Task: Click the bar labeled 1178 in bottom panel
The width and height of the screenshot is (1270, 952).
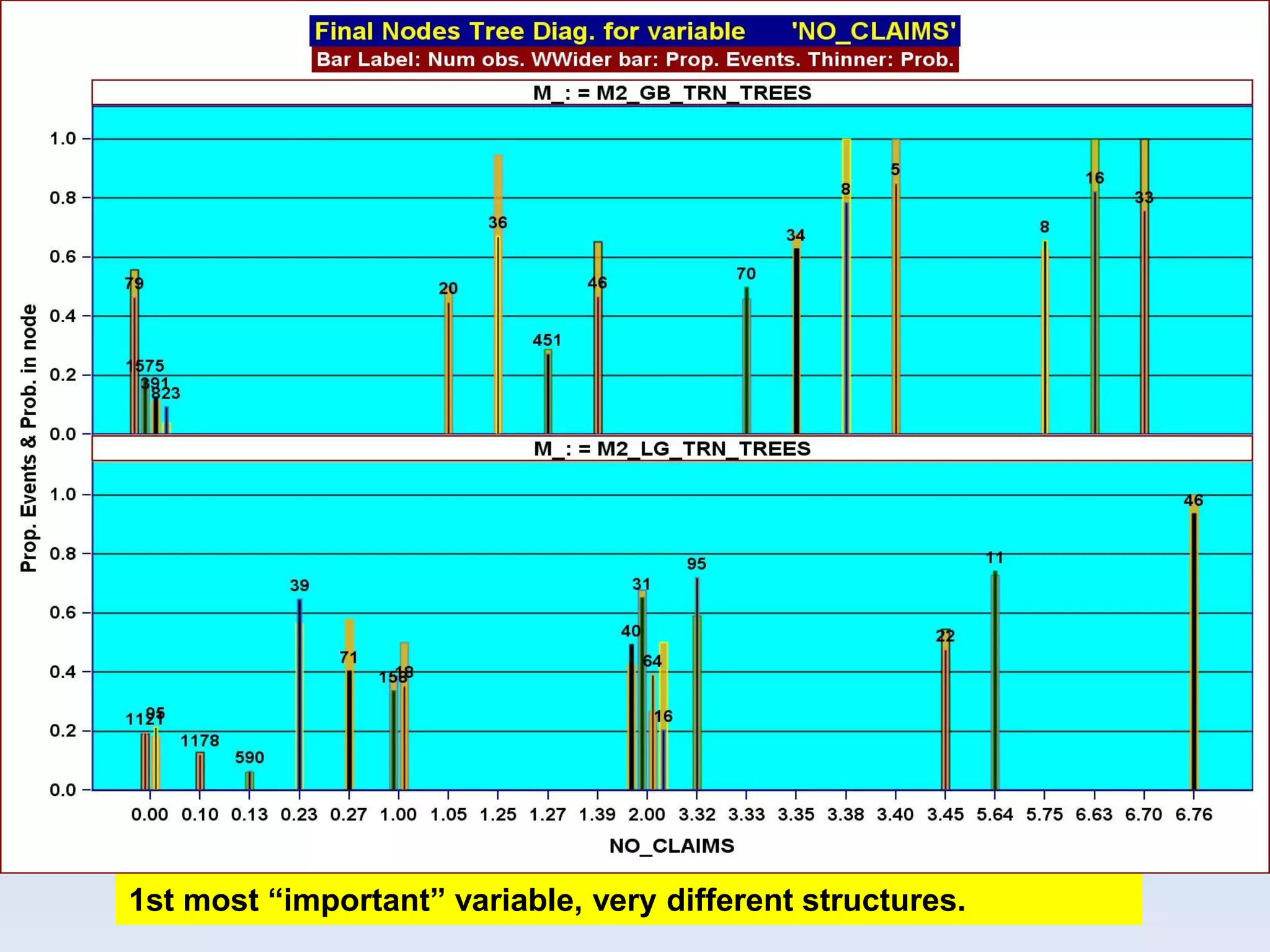Action: 200,771
